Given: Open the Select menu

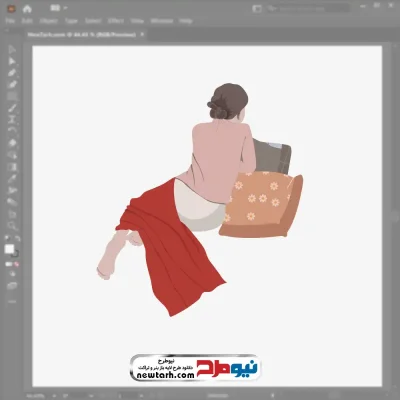Looking at the screenshot, I should click(x=93, y=21).
